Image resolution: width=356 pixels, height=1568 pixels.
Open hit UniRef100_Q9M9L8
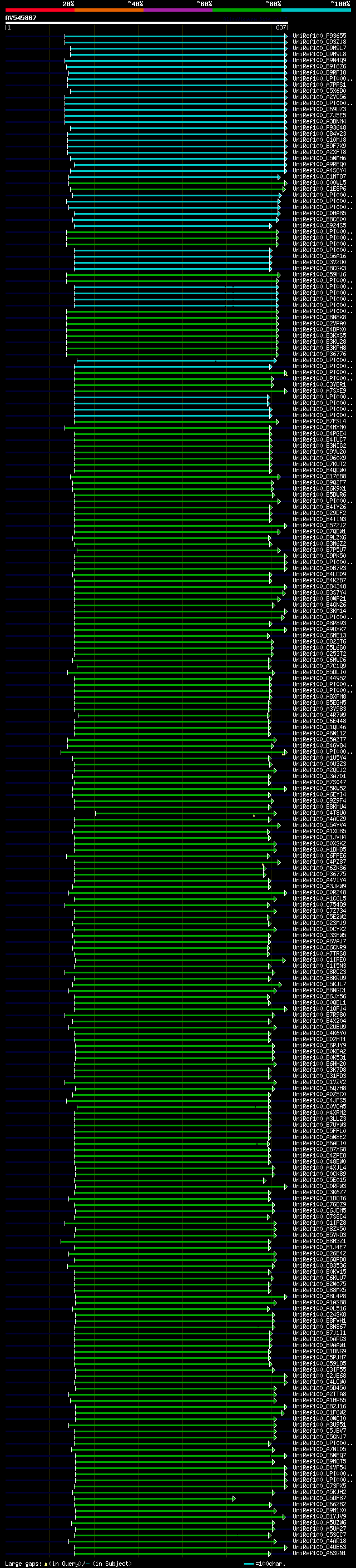(x=319, y=54)
